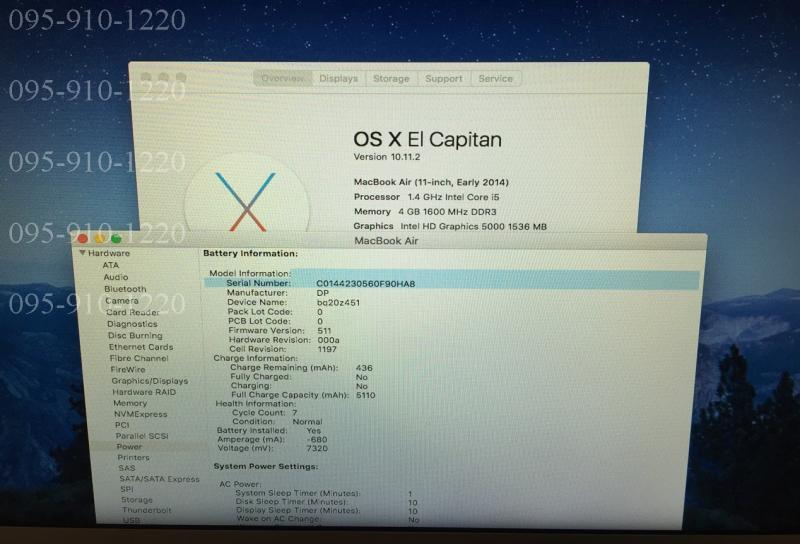Click the Processor 1.4 GHz Intel Core i5 line
Image resolution: width=800 pixels, height=544 pixels.
[x=427, y=197]
